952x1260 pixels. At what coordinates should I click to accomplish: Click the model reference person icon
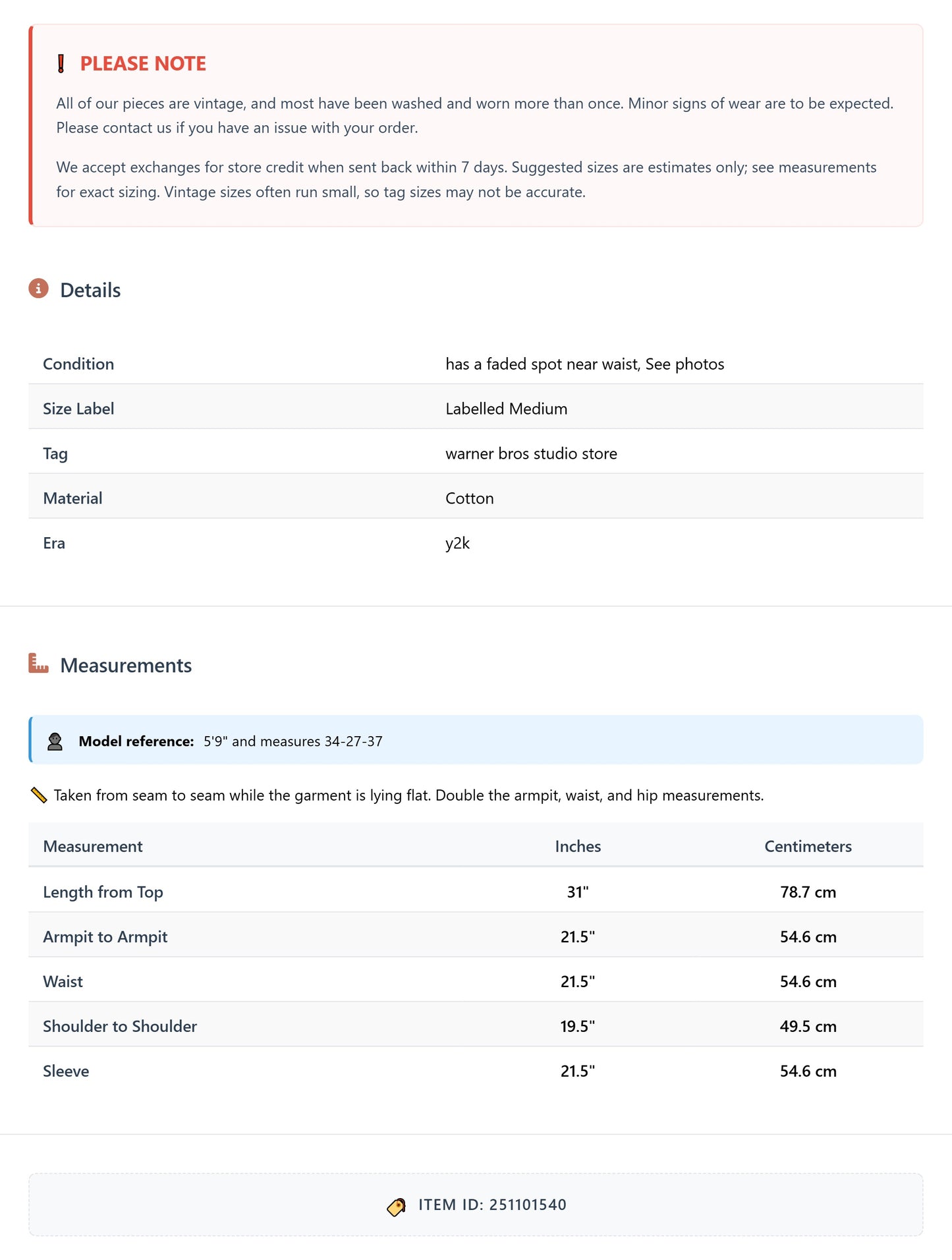pyautogui.click(x=55, y=741)
